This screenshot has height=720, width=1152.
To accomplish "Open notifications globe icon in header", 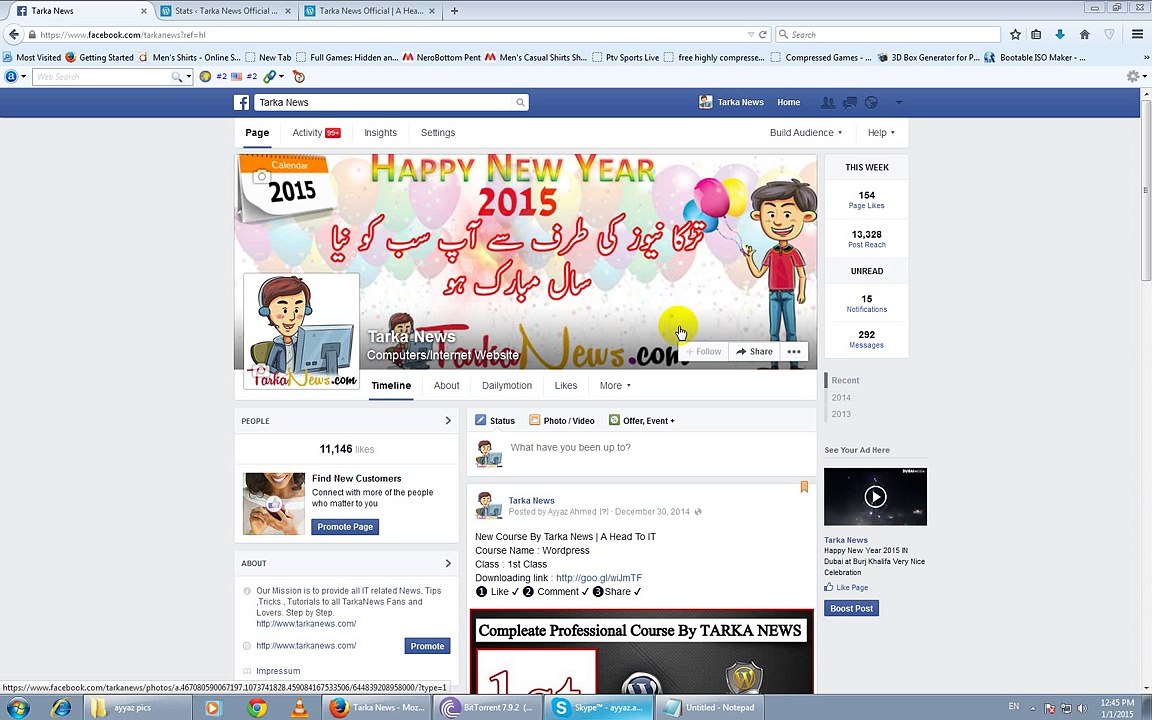I will 871,103.
